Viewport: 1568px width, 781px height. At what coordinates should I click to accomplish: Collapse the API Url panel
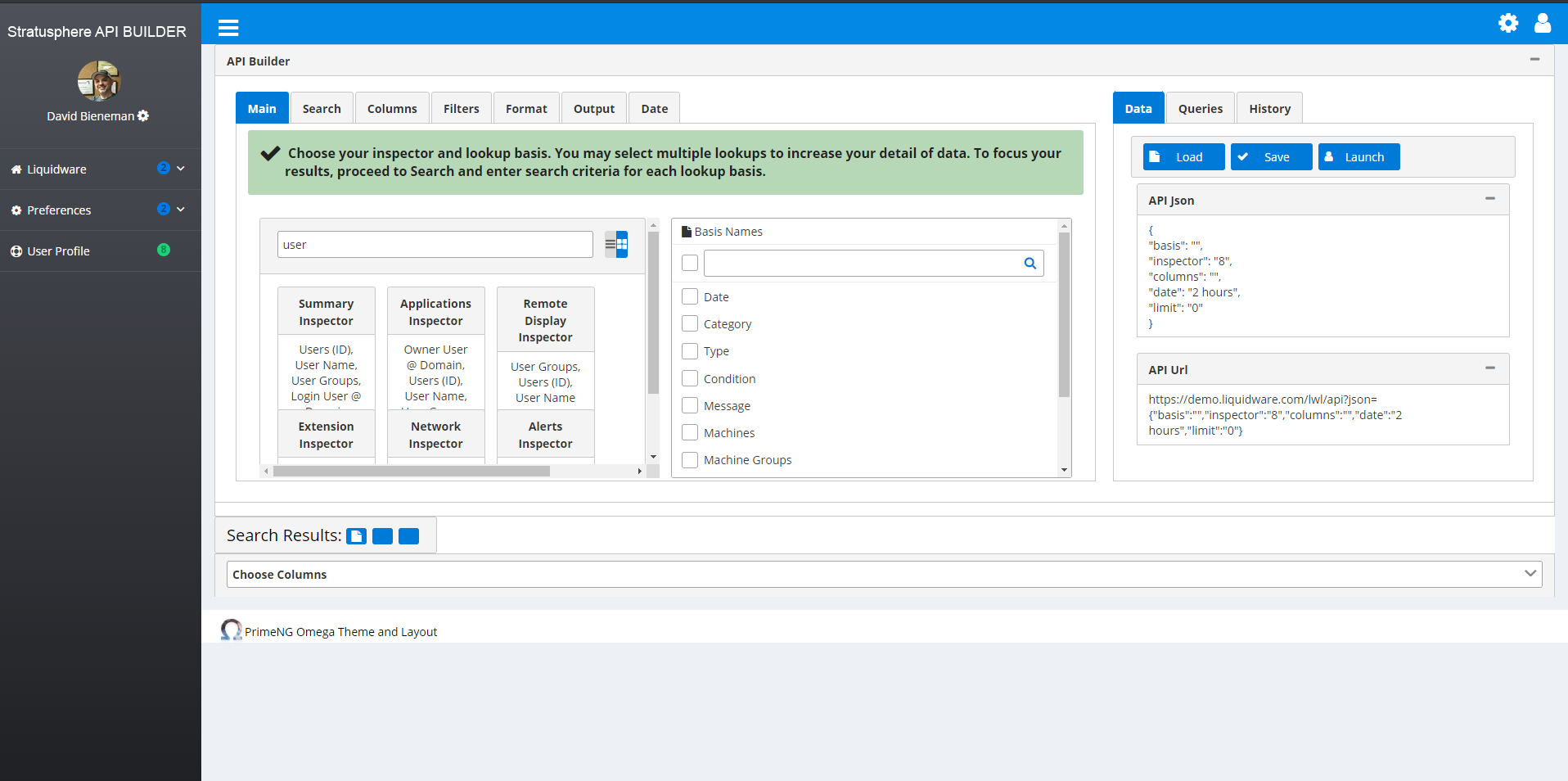pyautogui.click(x=1490, y=368)
